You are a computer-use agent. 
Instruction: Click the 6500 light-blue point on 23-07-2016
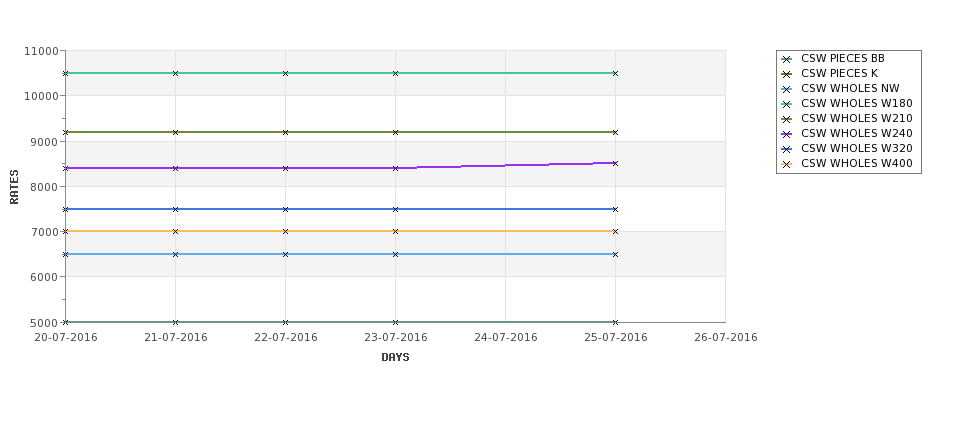pos(395,254)
